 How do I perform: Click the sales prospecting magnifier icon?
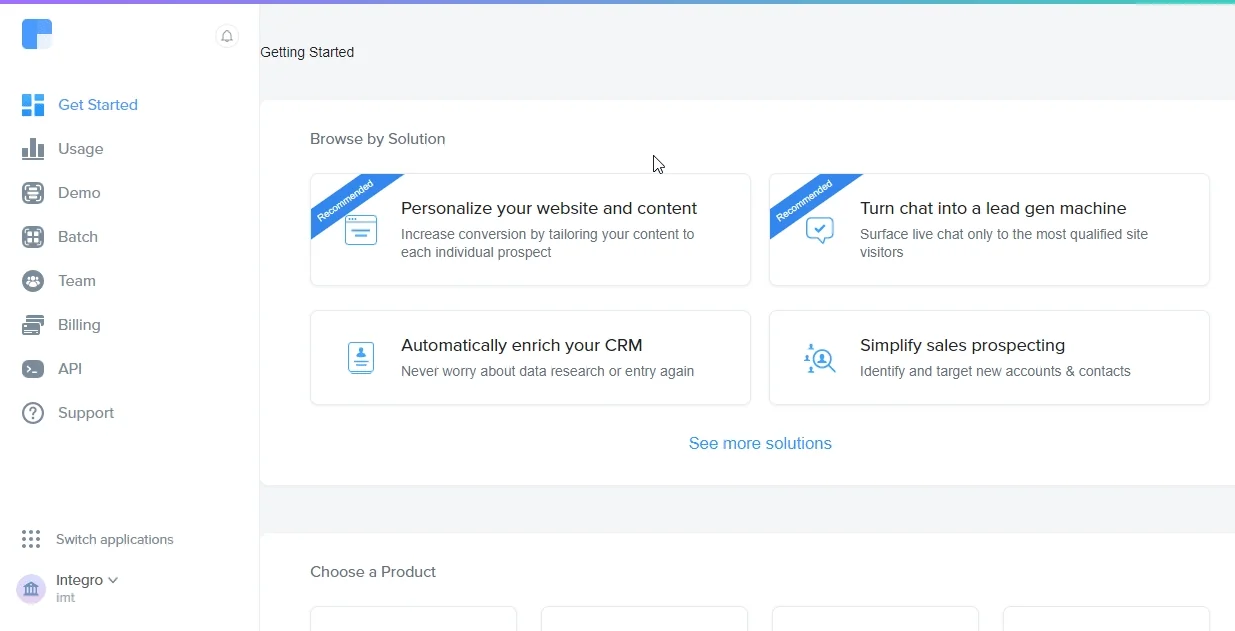(x=820, y=358)
